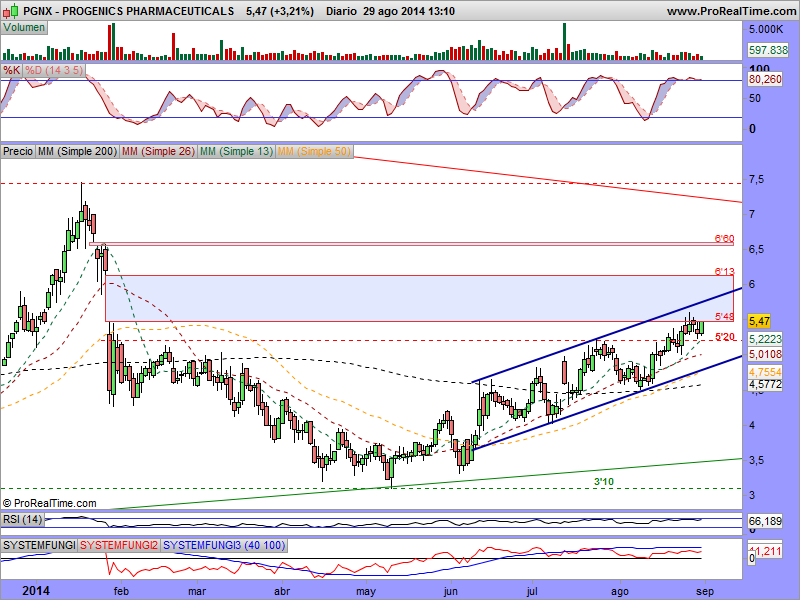Click the 6,5 price axis label

[x=756, y=249]
